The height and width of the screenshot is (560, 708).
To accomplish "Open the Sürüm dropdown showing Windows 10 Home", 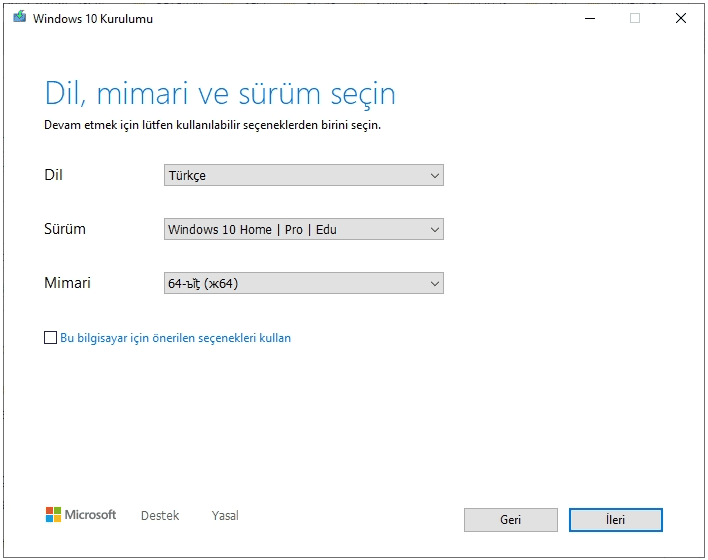I will point(303,229).
